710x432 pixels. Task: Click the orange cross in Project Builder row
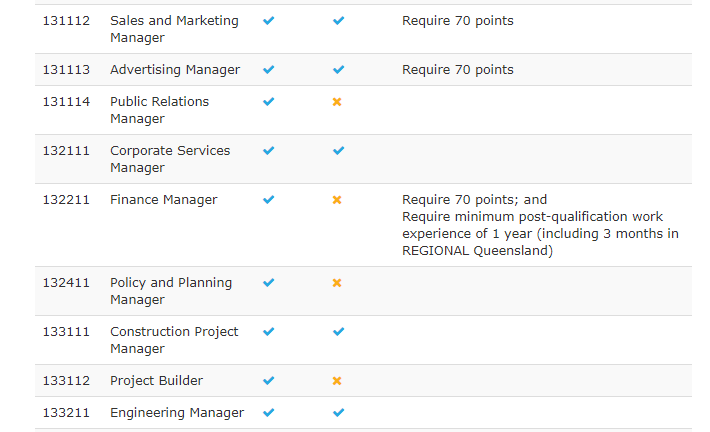pos(337,381)
